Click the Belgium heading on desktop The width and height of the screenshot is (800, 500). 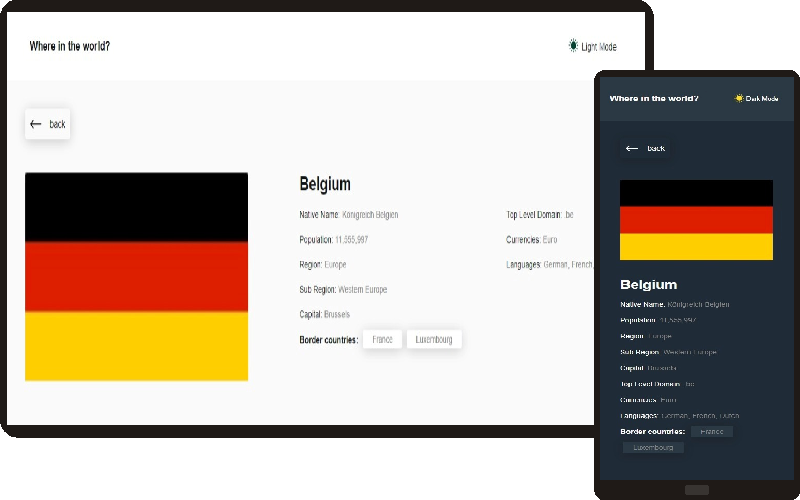tap(325, 184)
